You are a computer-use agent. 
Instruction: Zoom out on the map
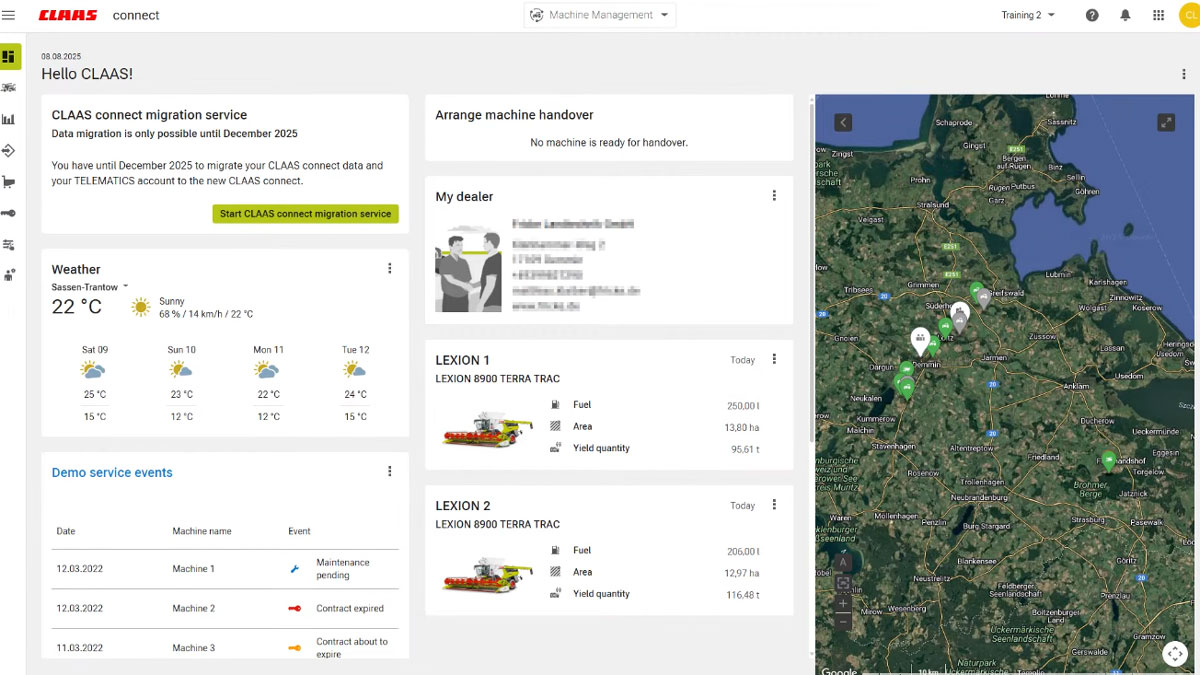[x=843, y=621]
